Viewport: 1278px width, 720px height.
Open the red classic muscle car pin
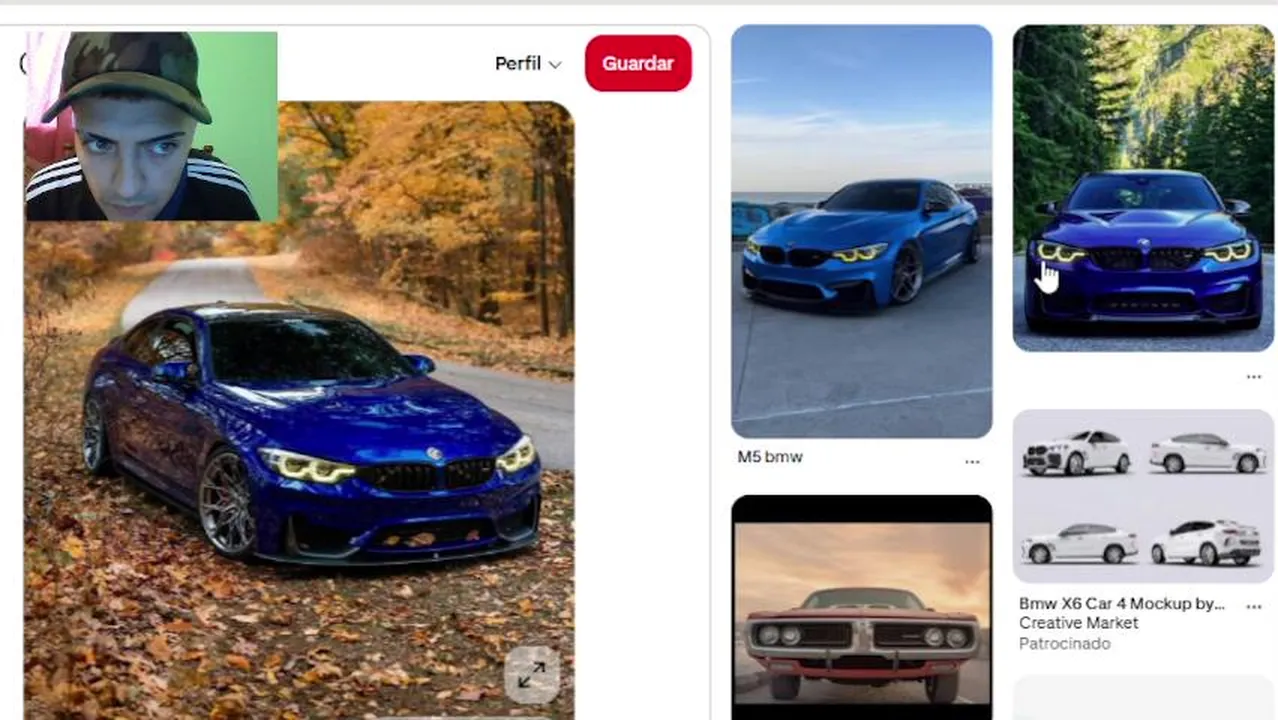(862, 607)
